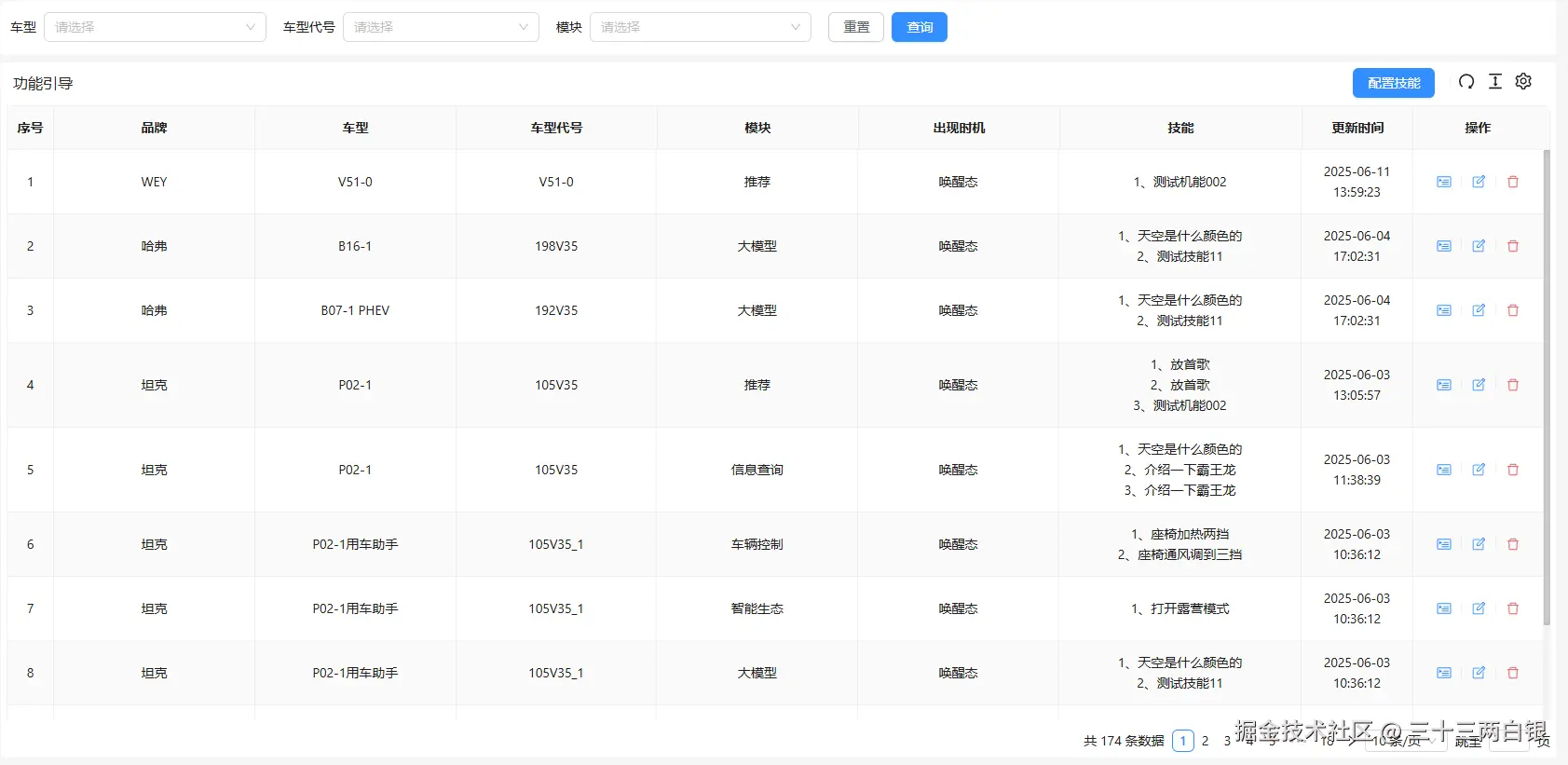Select the 共 174 条数据 total text

pos(1124,741)
